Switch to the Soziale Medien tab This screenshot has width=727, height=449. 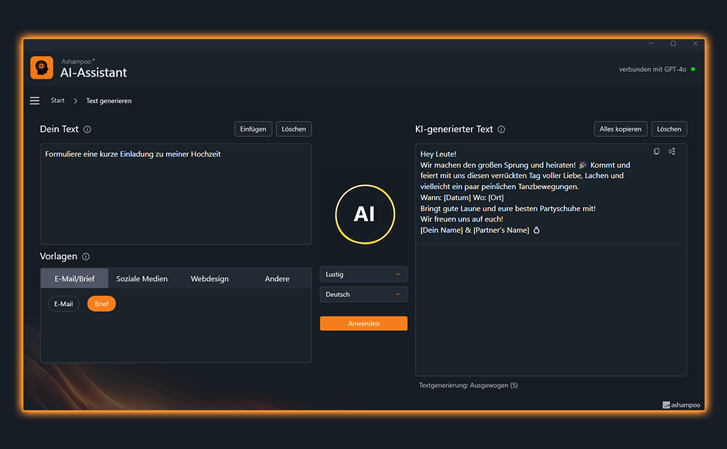142,279
